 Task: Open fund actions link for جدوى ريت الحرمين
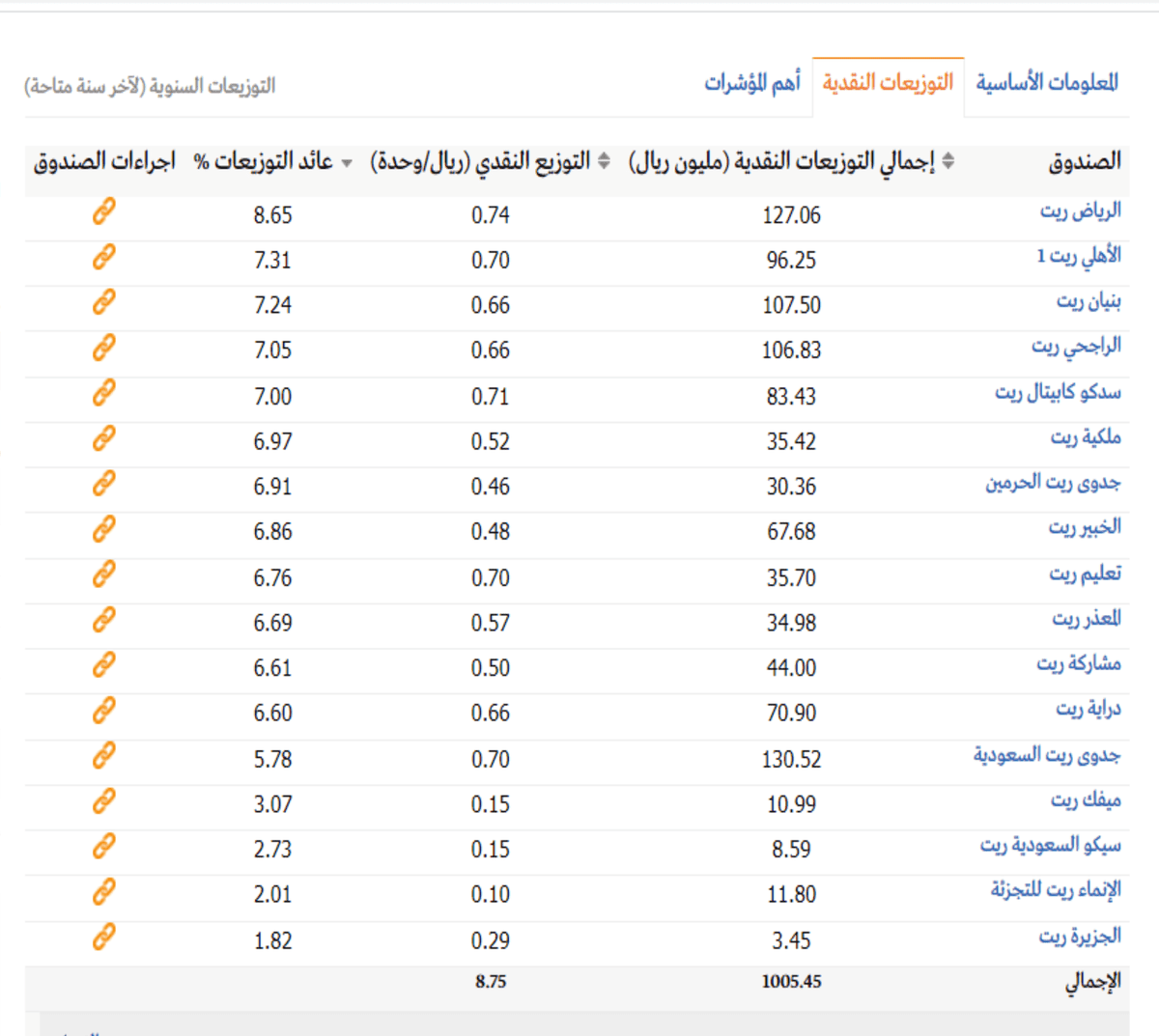(104, 484)
